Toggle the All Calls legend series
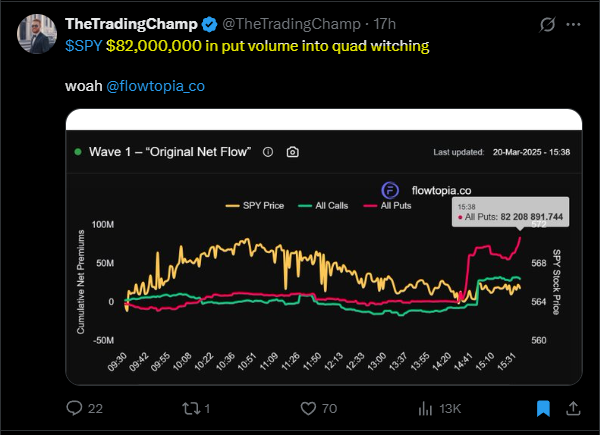The height and width of the screenshot is (435, 600). coord(323,205)
